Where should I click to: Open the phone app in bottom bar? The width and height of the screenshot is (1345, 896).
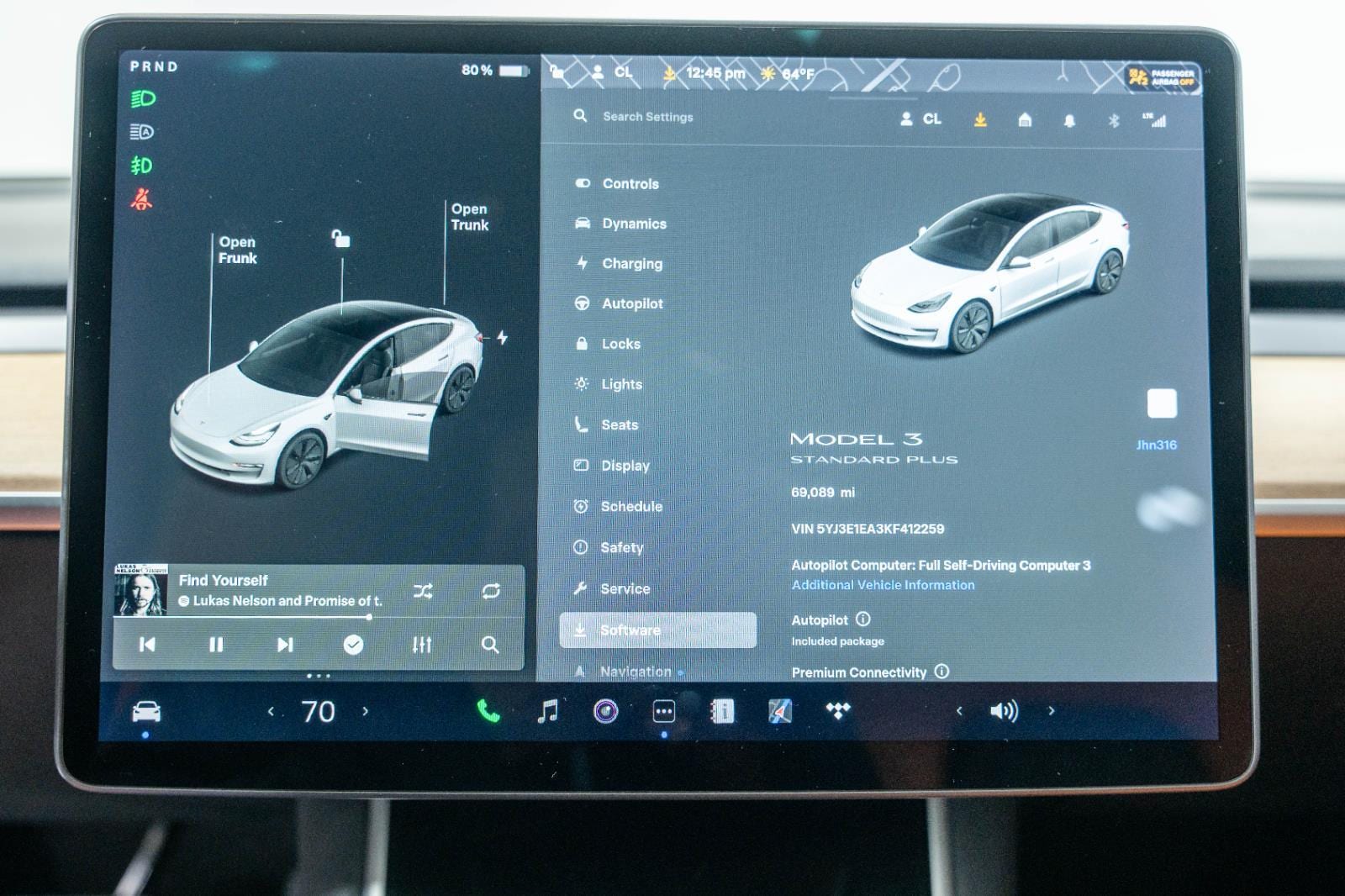point(488,711)
